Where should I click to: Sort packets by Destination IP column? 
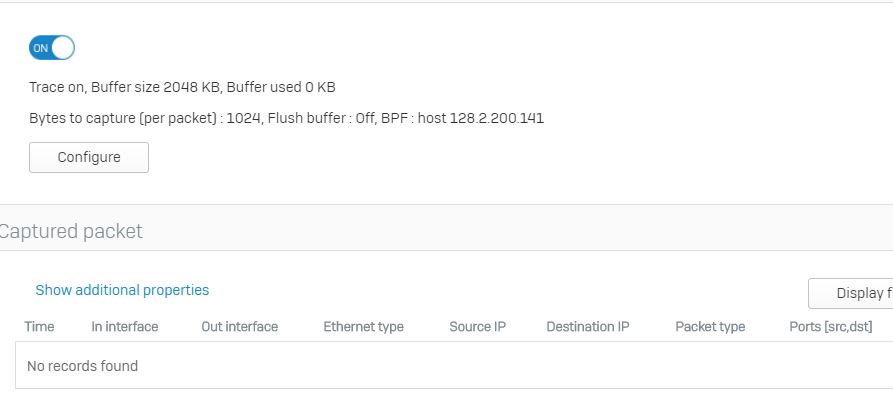tap(588, 327)
